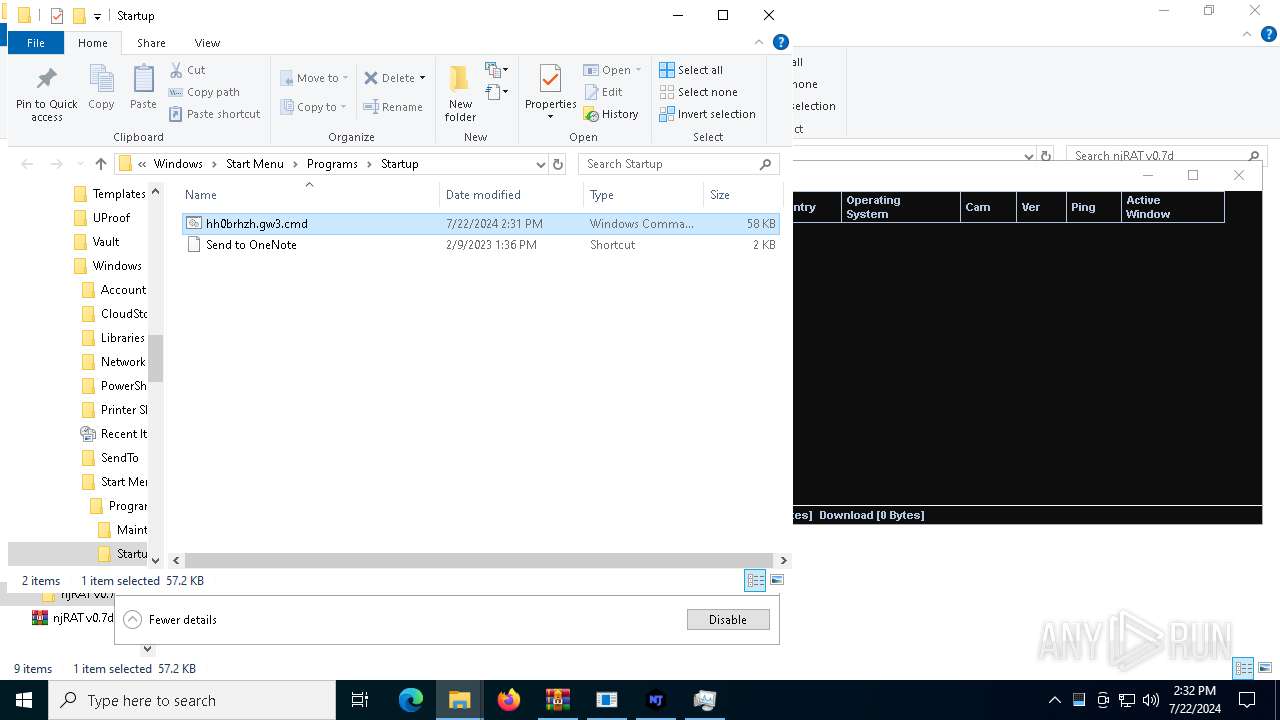Switch to Details view layout
The height and width of the screenshot is (720, 1280).
click(x=755, y=580)
